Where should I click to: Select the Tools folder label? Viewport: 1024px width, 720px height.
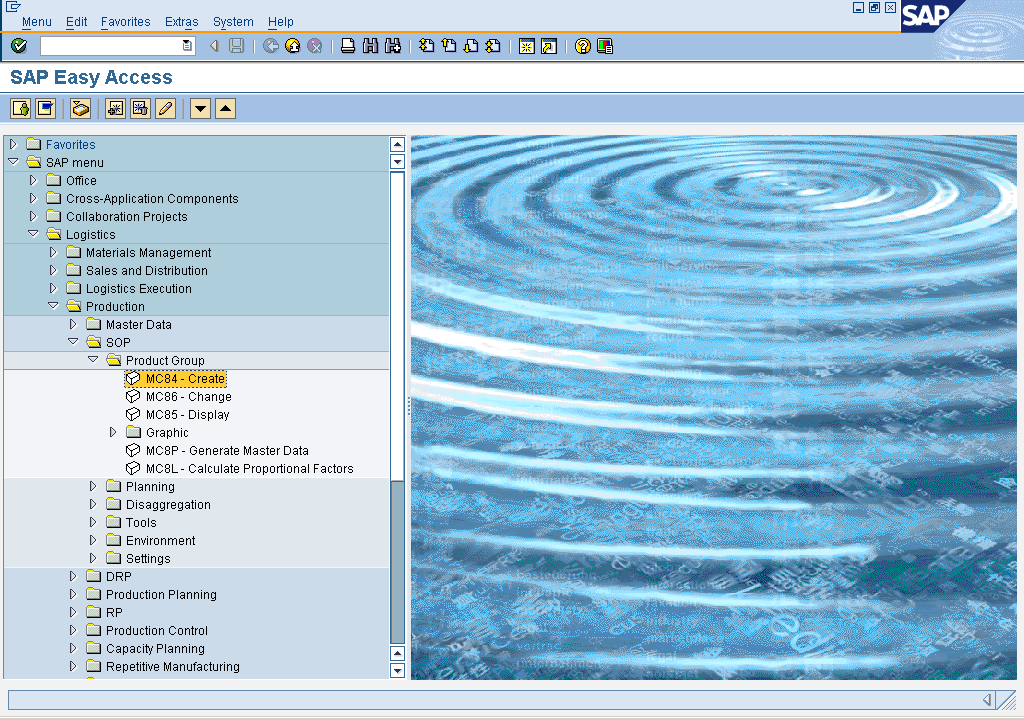pyautogui.click(x=141, y=522)
